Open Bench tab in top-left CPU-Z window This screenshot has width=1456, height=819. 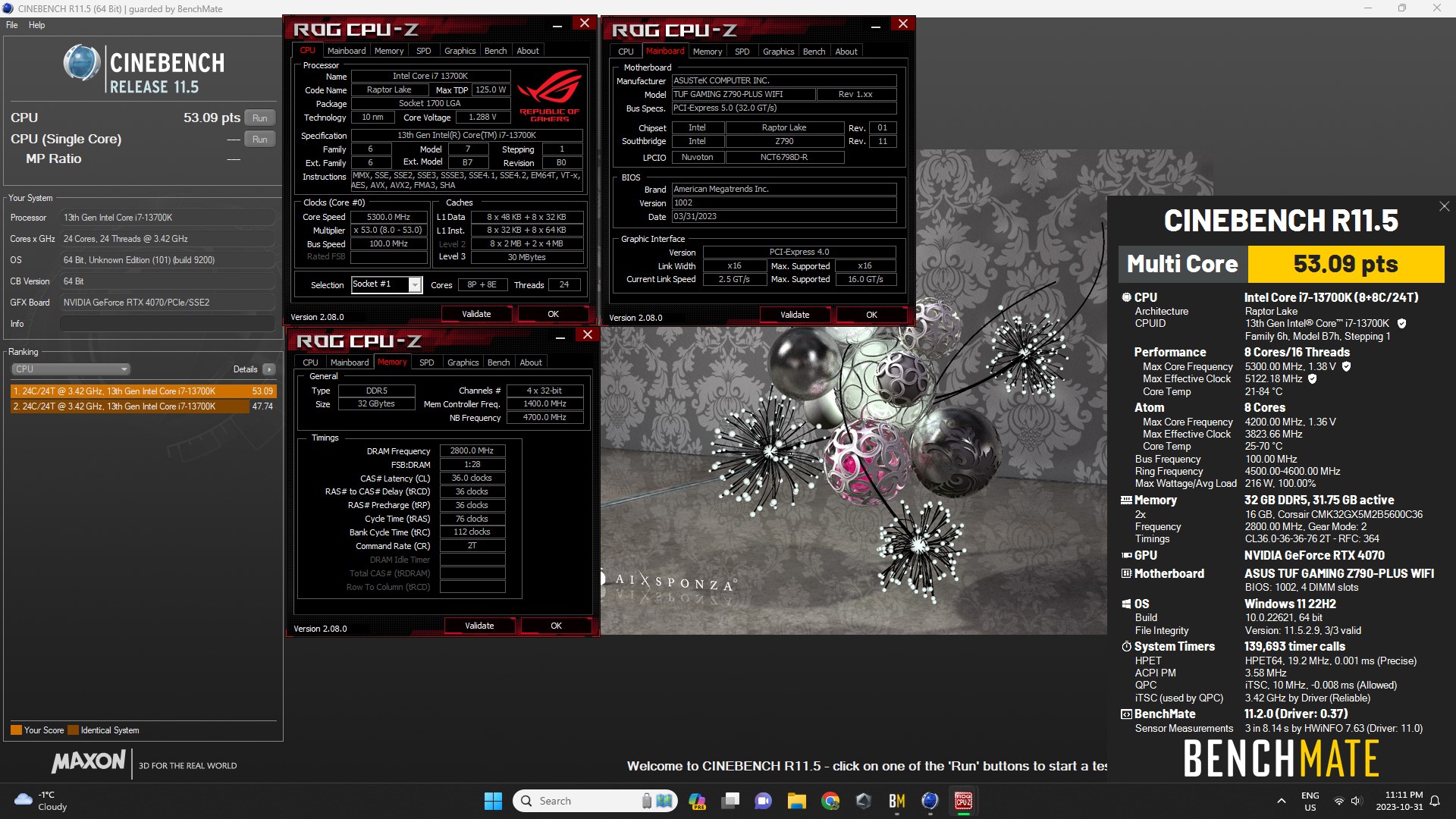pos(496,51)
